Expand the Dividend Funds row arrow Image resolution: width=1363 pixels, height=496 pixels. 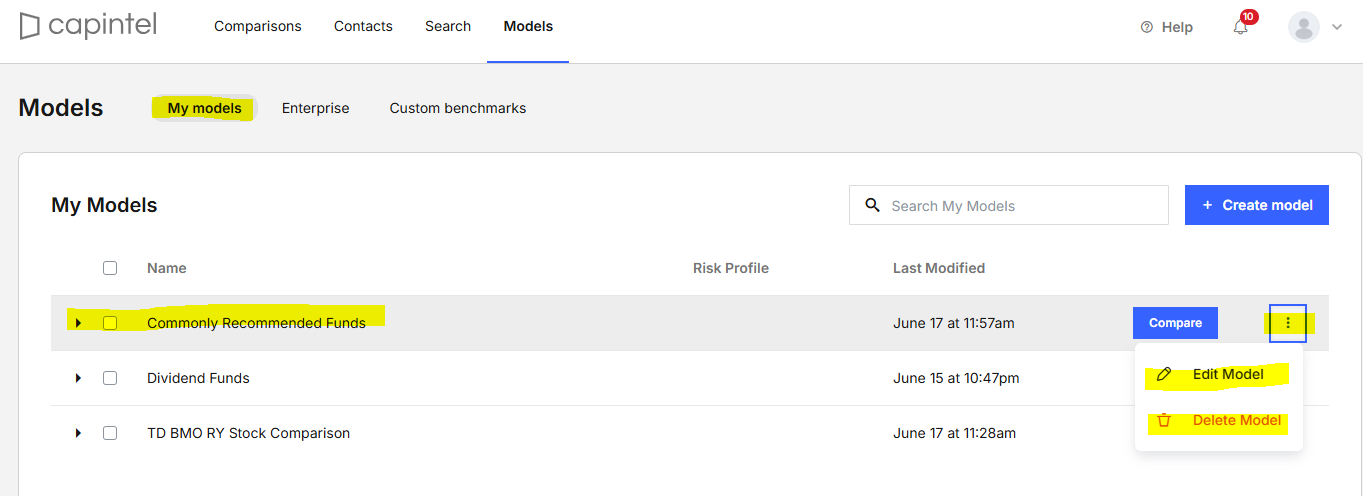tap(78, 378)
